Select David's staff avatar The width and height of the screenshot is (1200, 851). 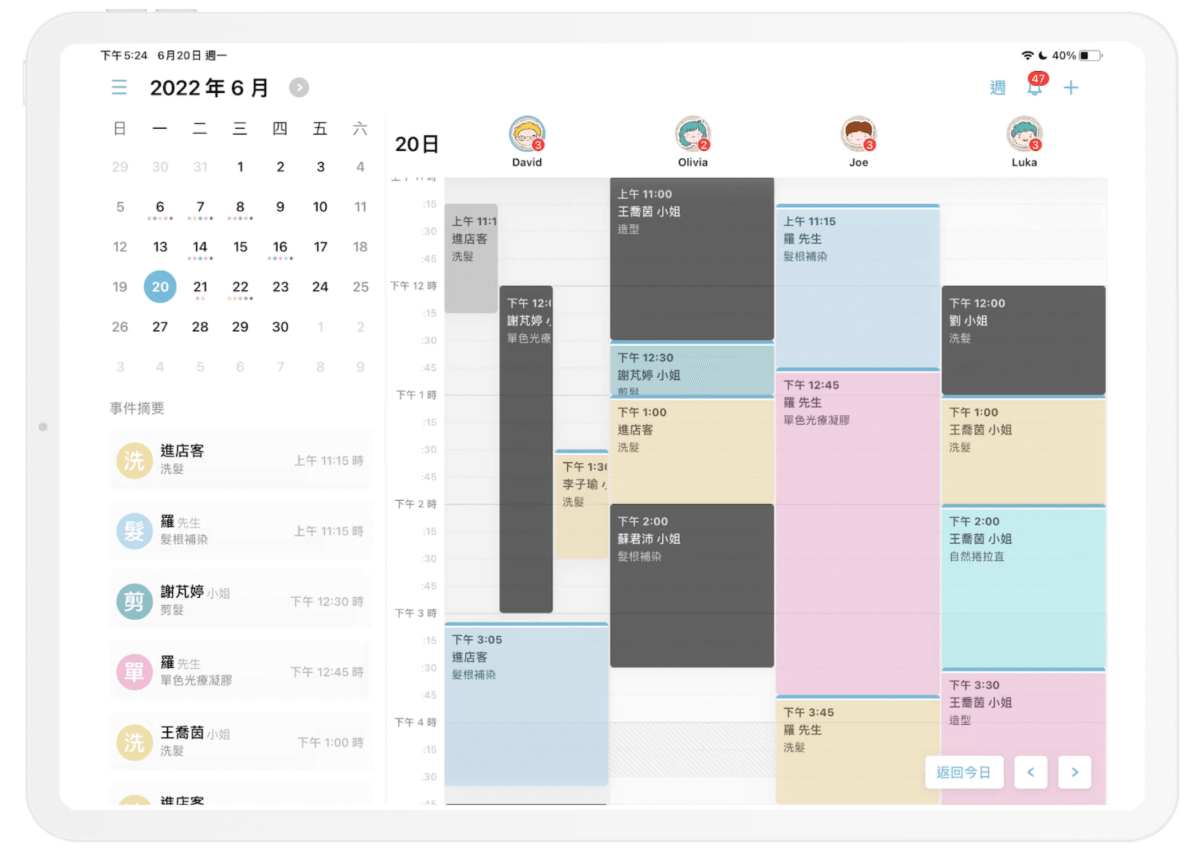pyautogui.click(x=527, y=134)
